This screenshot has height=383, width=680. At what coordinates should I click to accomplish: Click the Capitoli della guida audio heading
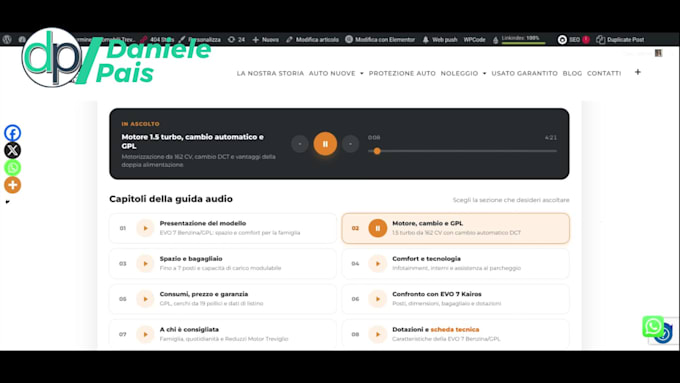click(x=171, y=199)
